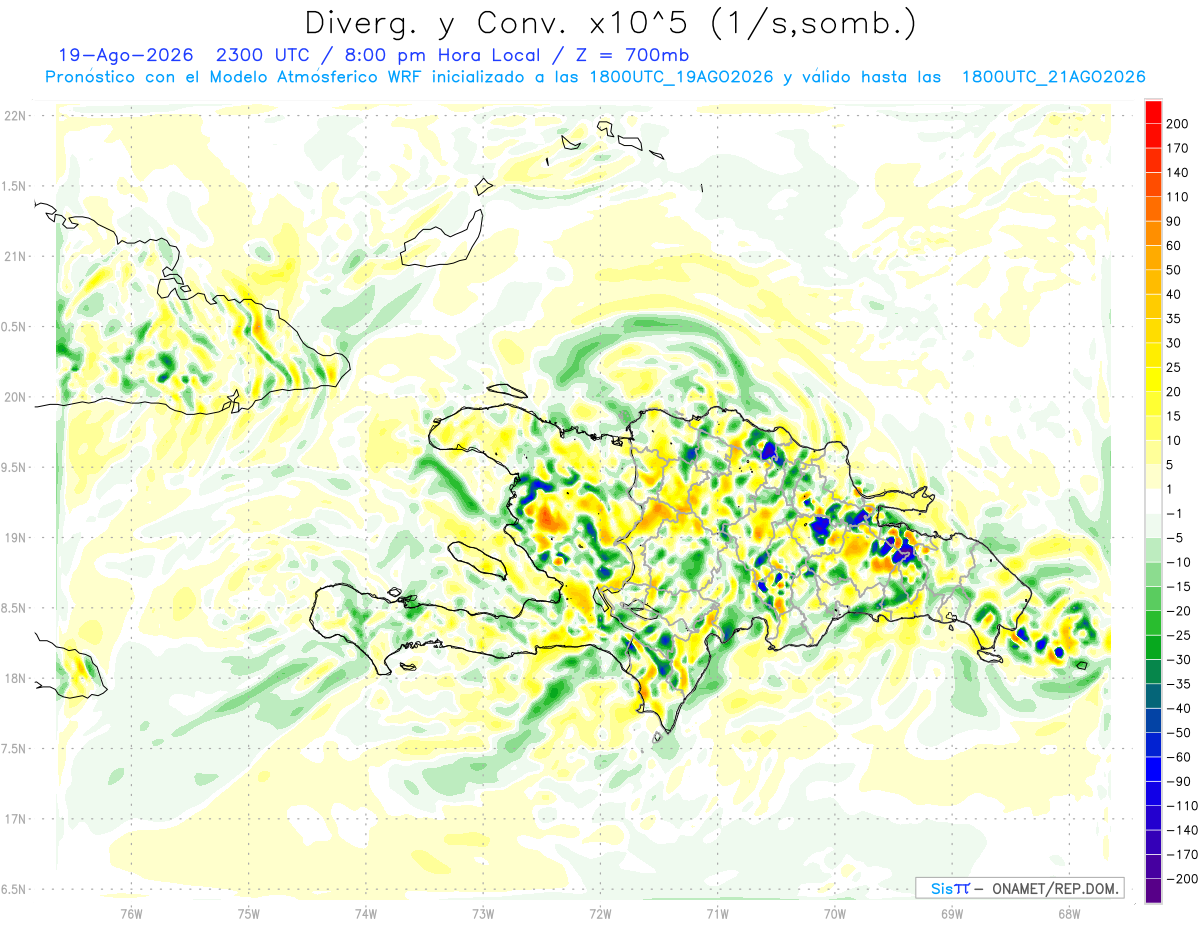Viewport: 1200px width, 927px height.
Task: Click the -170 value on the color scale
Action: 1181,855
